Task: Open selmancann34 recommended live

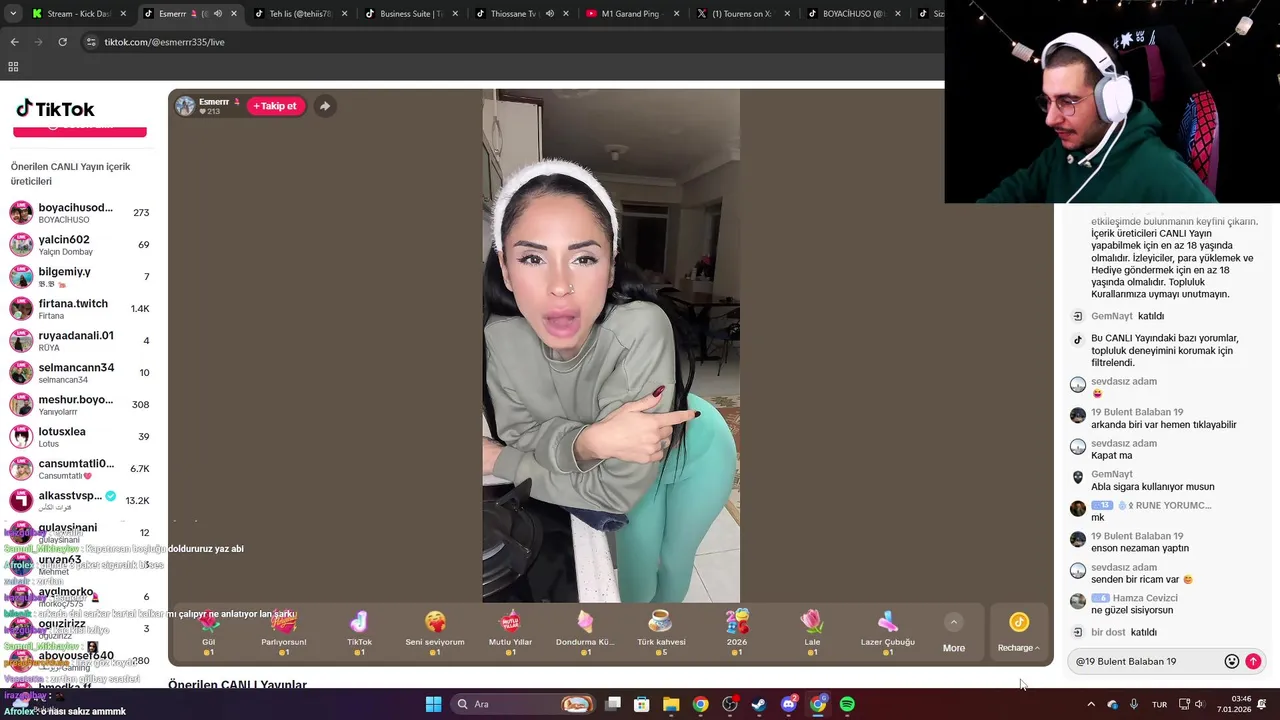Action: point(80,373)
